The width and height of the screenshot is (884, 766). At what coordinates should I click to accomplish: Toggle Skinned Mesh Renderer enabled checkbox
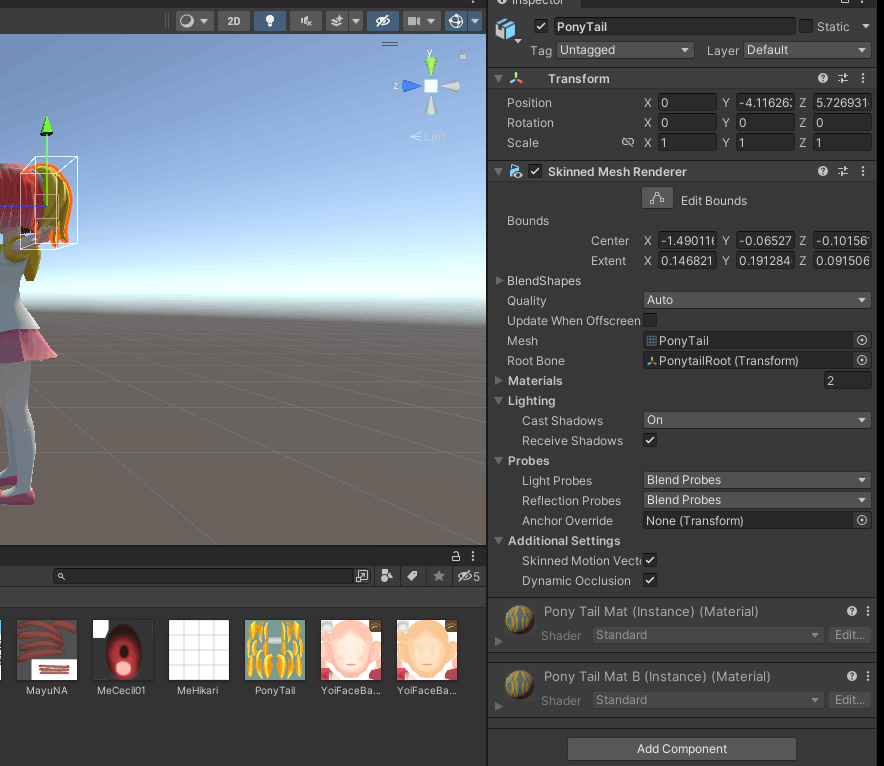535,171
